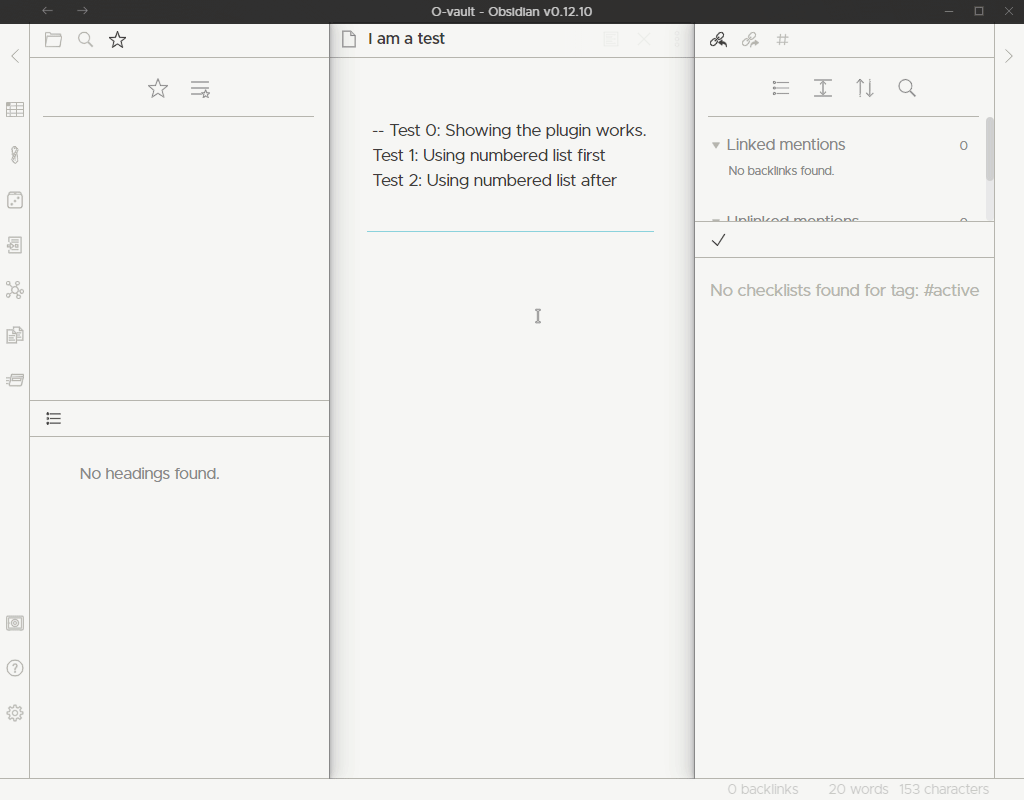Toggle collapse results in the backlinks pane

pos(781,88)
